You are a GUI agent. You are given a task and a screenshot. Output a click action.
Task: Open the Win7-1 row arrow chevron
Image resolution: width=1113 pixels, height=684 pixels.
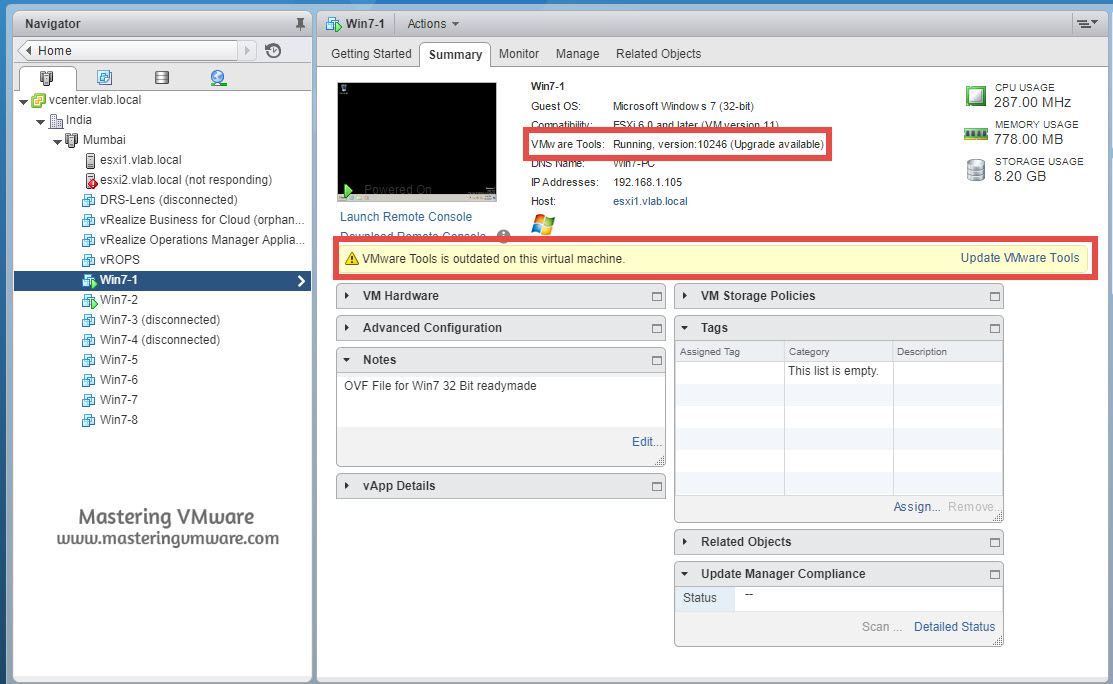(x=302, y=281)
